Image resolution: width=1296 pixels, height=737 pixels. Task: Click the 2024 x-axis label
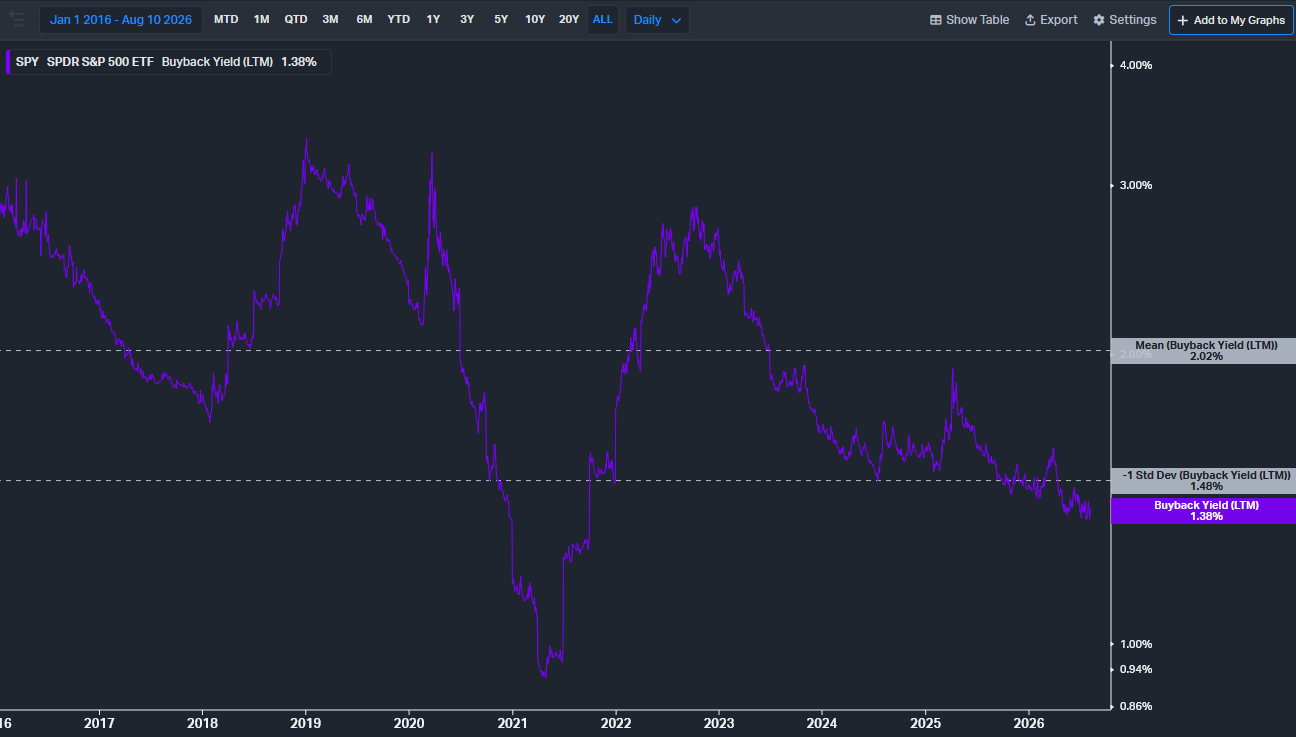(822, 723)
